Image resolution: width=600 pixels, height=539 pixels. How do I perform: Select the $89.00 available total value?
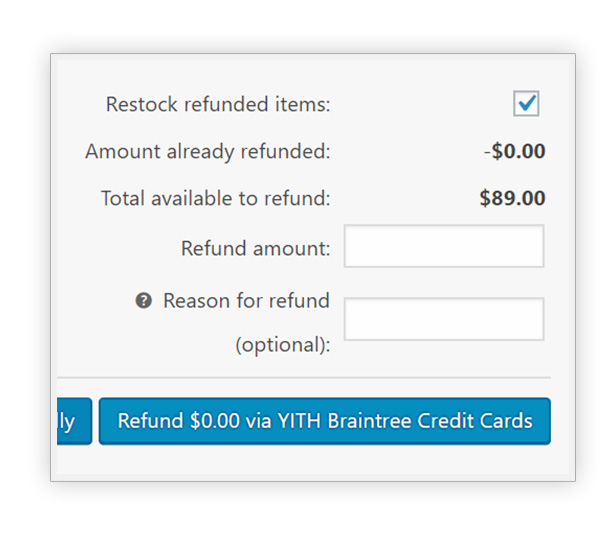[513, 198]
